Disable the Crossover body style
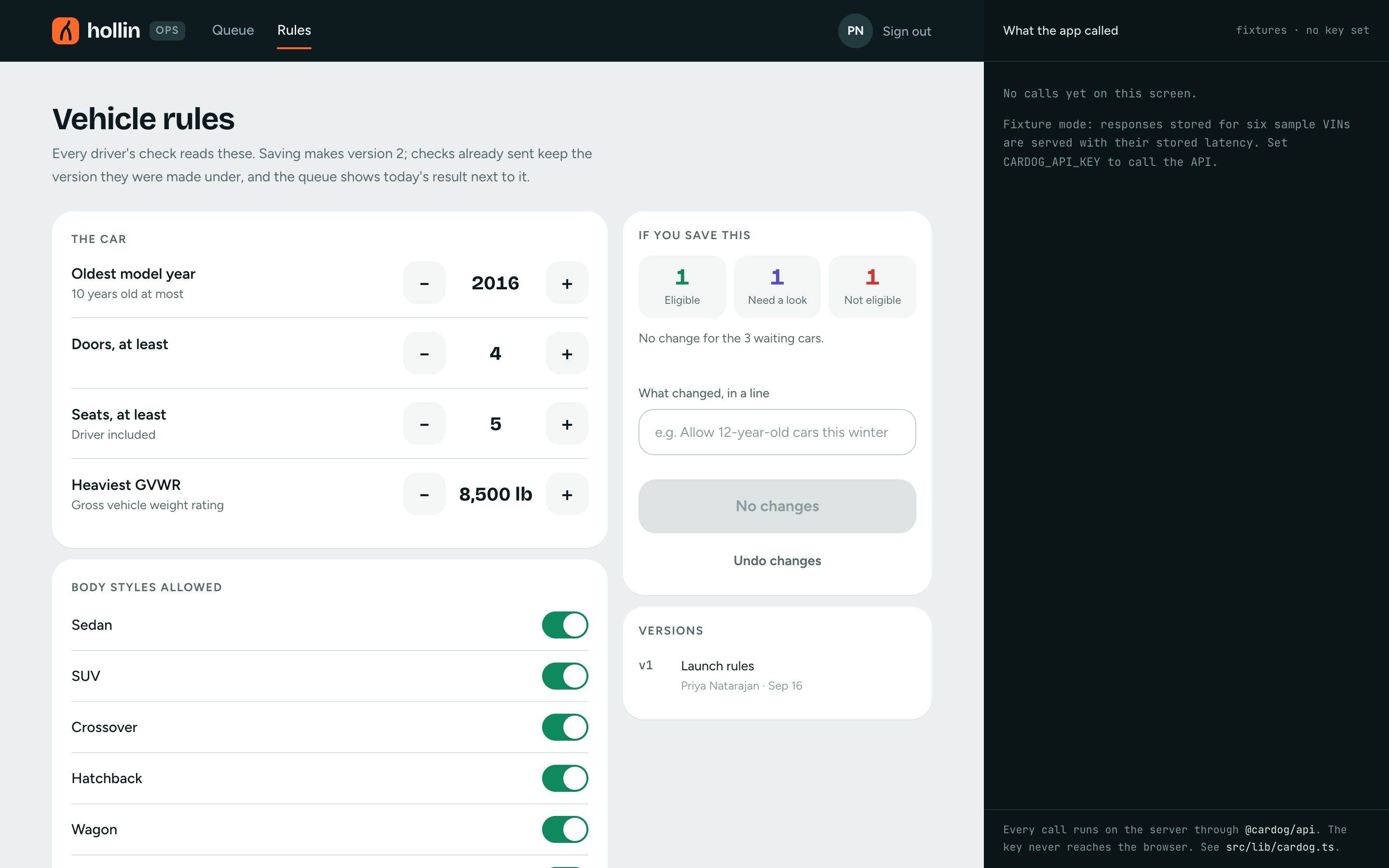 pyautogui.click(x=565, y=727)
